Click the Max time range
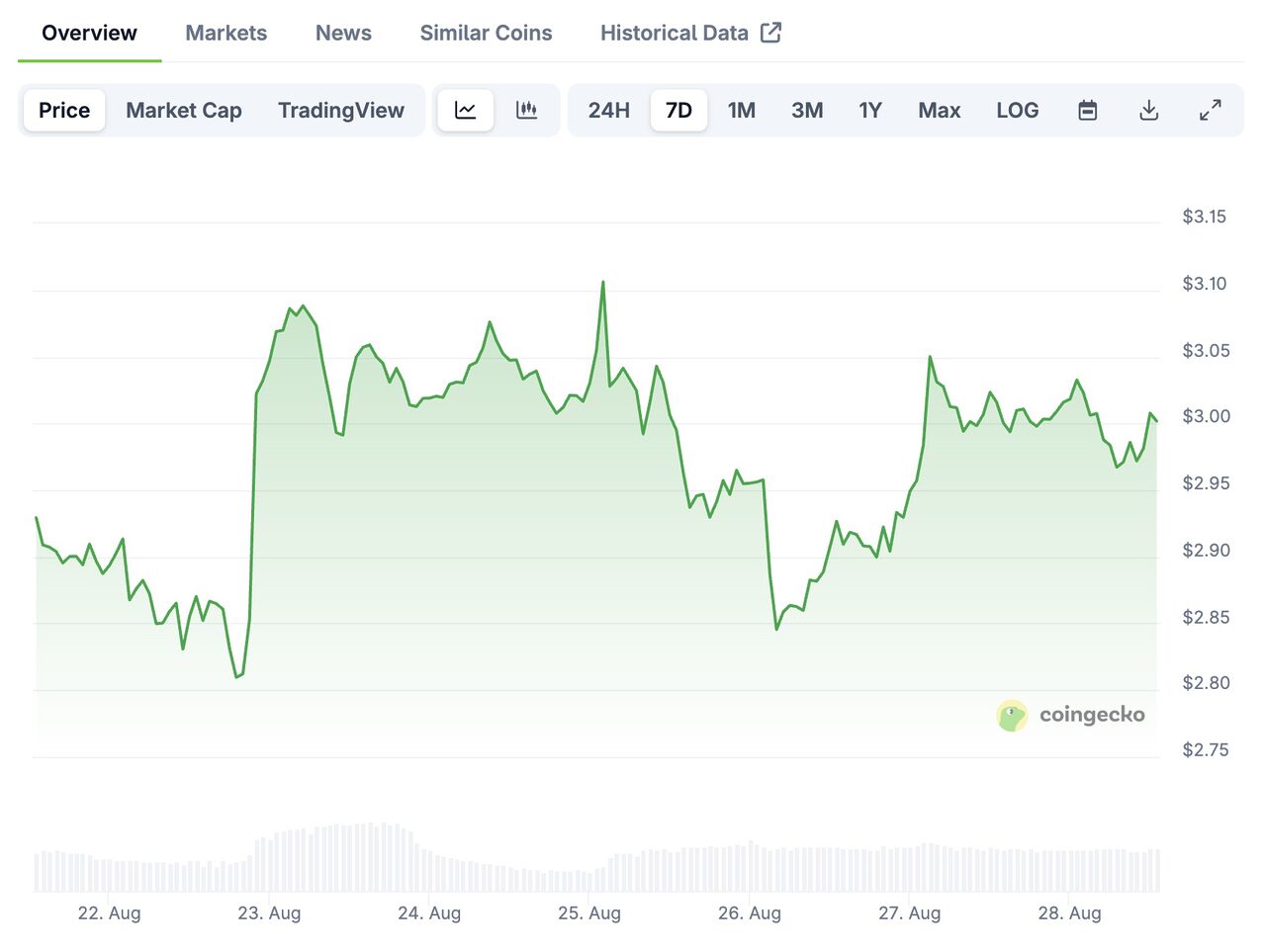The width and height of the screenshot is (1266, 952). pyautogui.click(x=939, y=110)
